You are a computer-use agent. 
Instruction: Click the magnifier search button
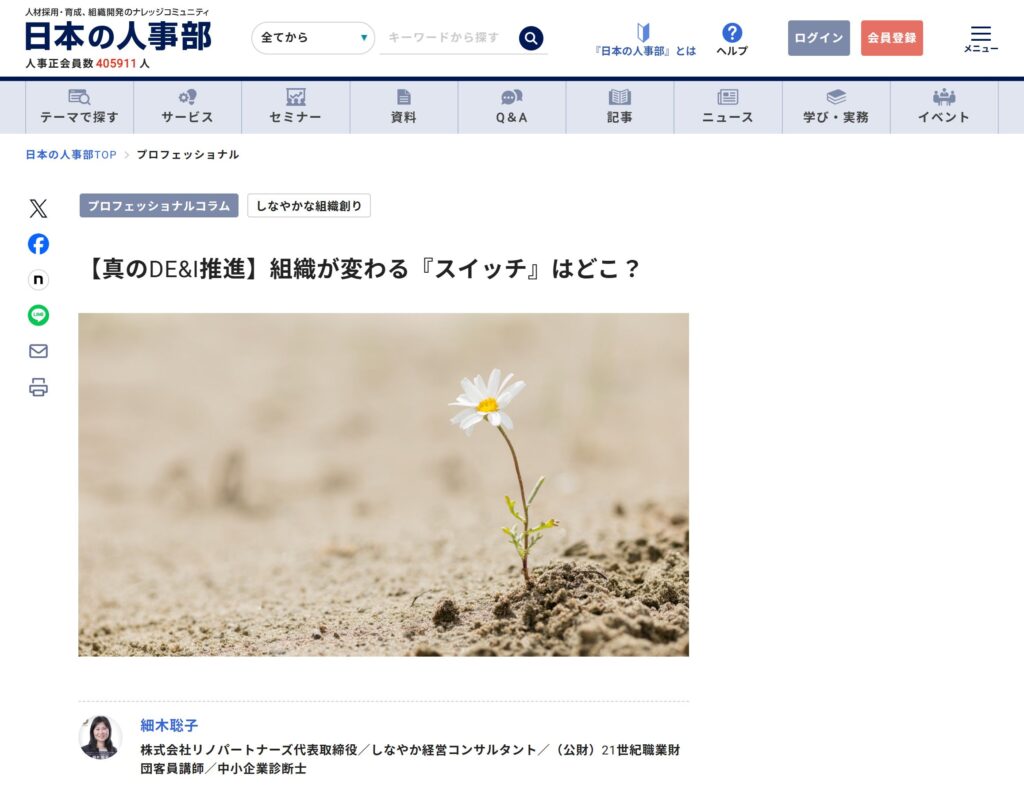[x=531, y=38]
